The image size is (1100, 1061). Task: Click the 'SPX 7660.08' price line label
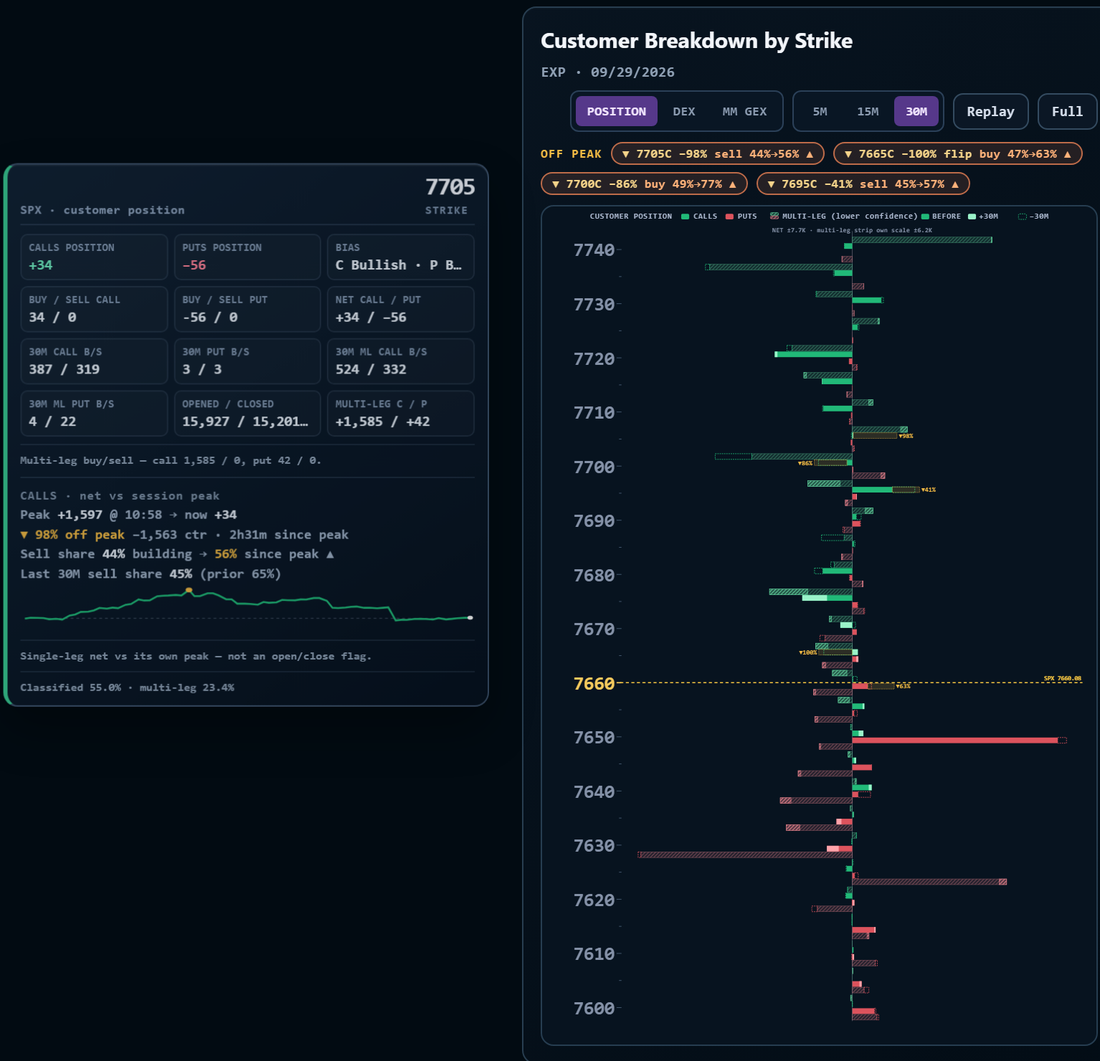(1062, 679)
